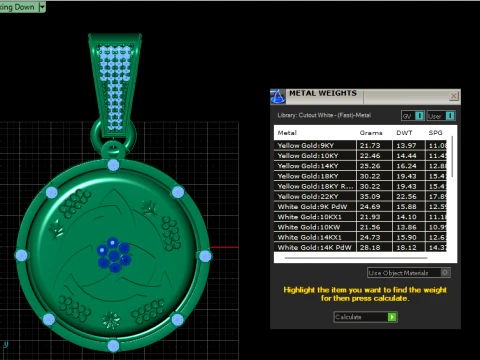The width and height of the screenshot is (480, 360).
Task: Select the Yellow Gold:18KY R... row
Action: pos(360,186)
